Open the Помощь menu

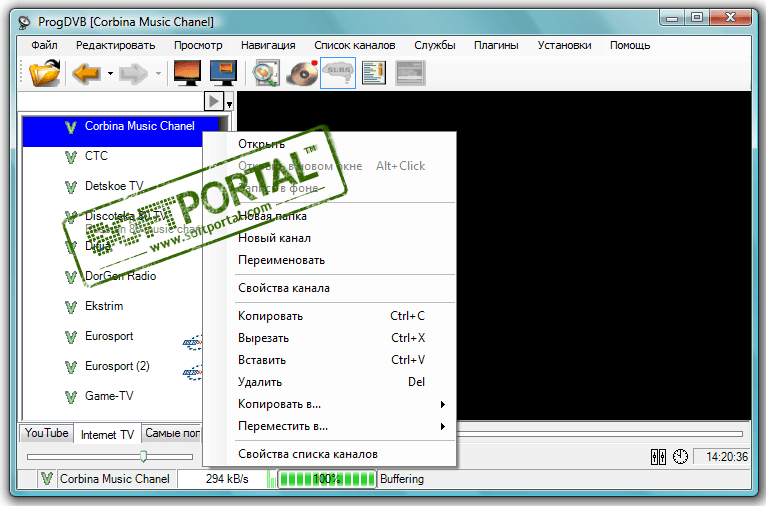point(630,45)
